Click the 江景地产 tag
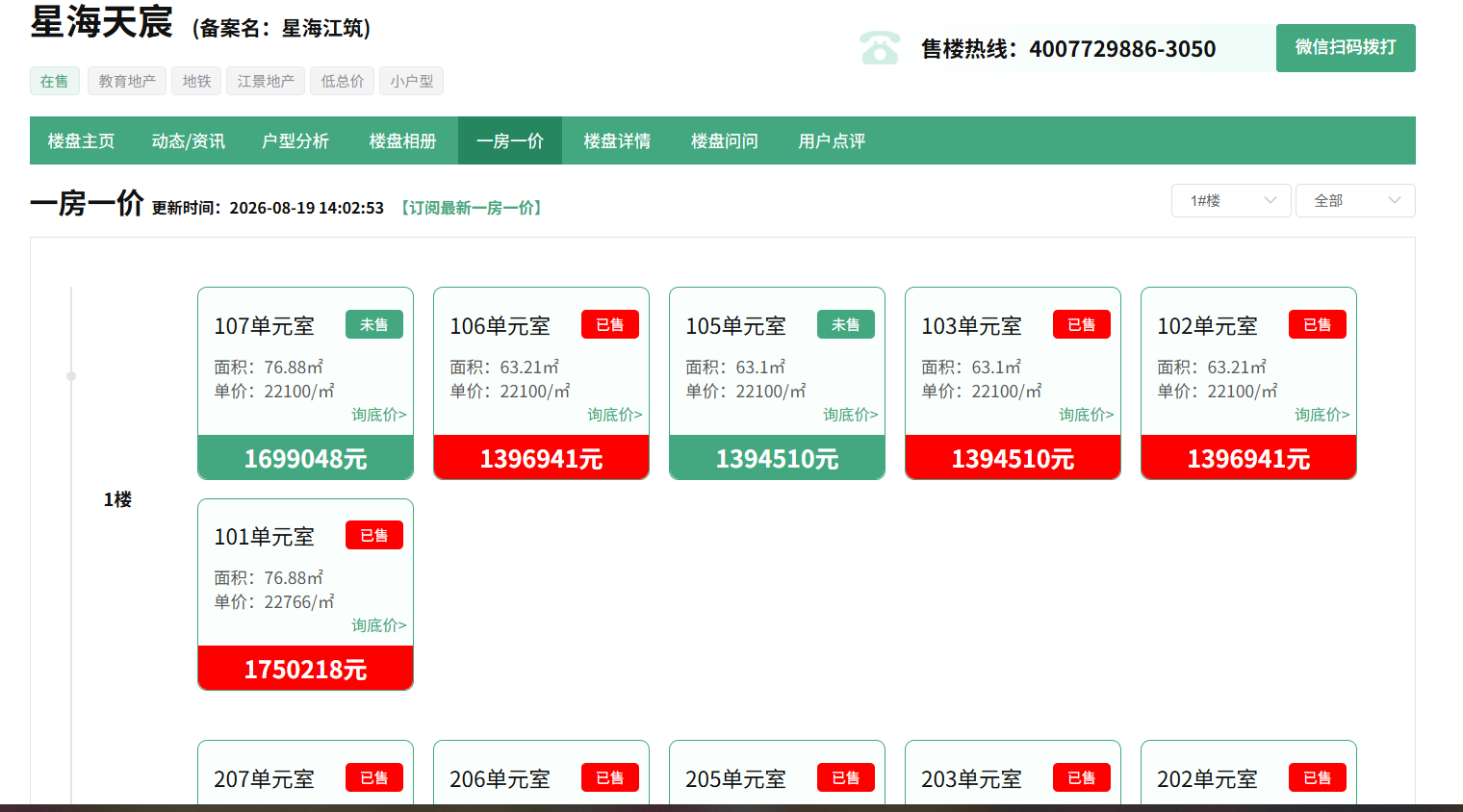Image resolution: width=1463 pixels, height=812 pixels. pos(267,81)
